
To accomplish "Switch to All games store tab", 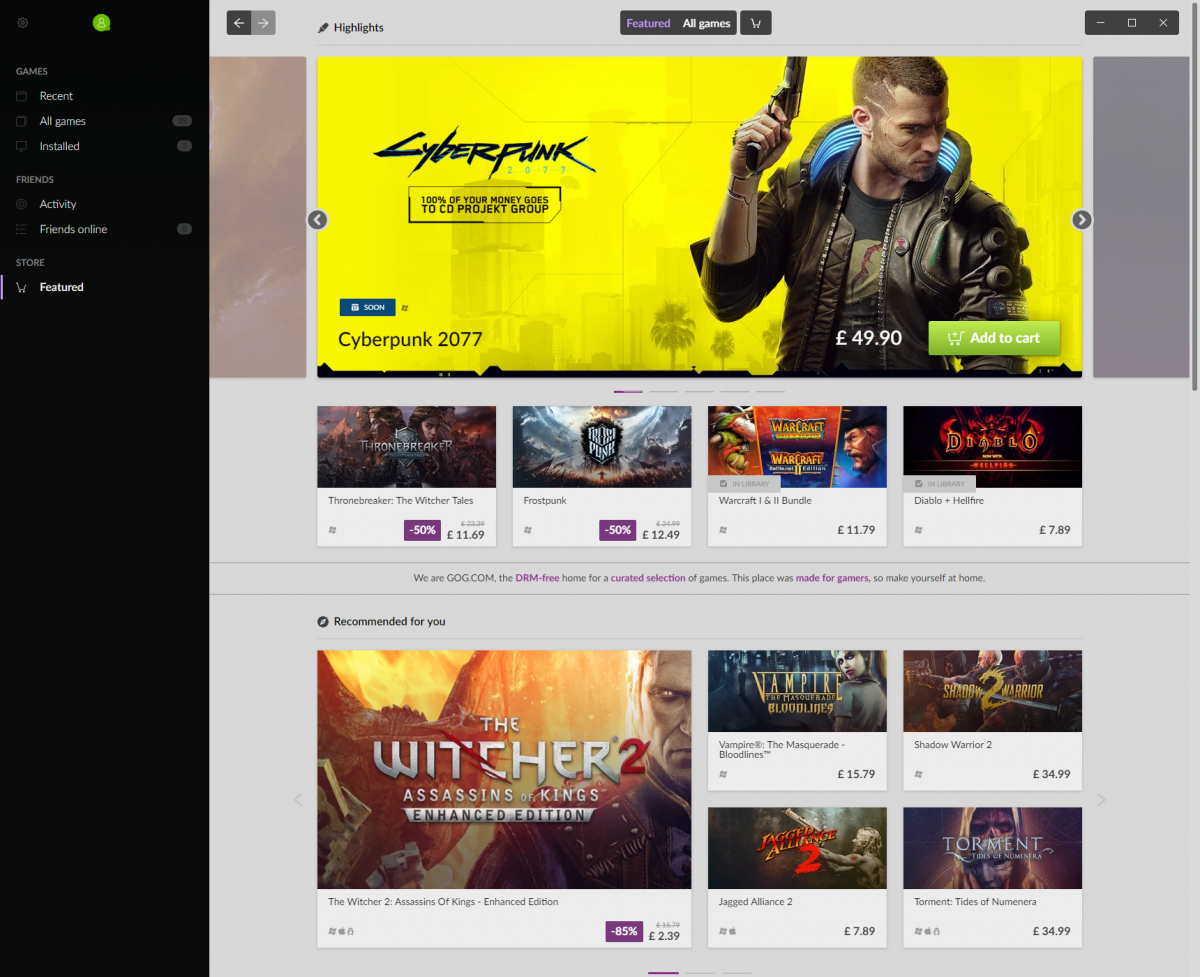I will point(706,23).
